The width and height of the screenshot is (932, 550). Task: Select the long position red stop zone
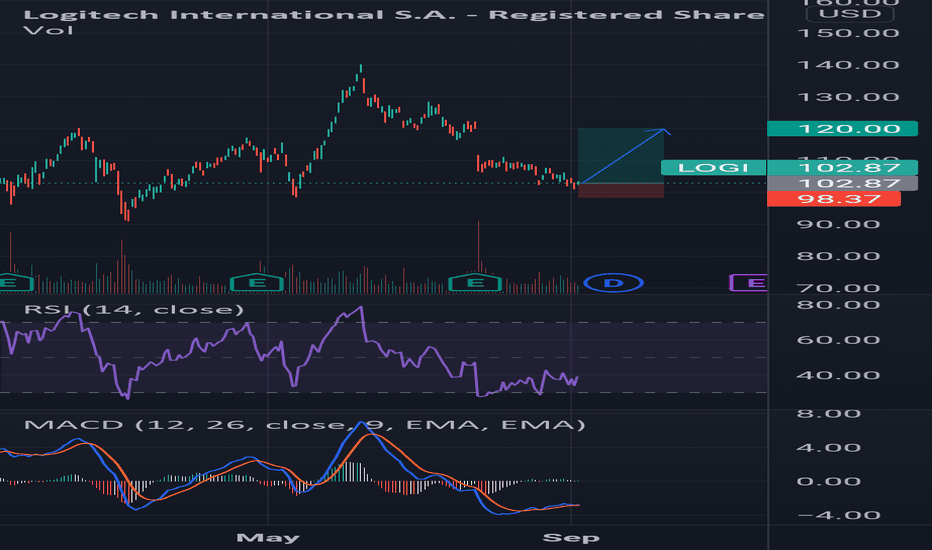[x=621, y=190]
